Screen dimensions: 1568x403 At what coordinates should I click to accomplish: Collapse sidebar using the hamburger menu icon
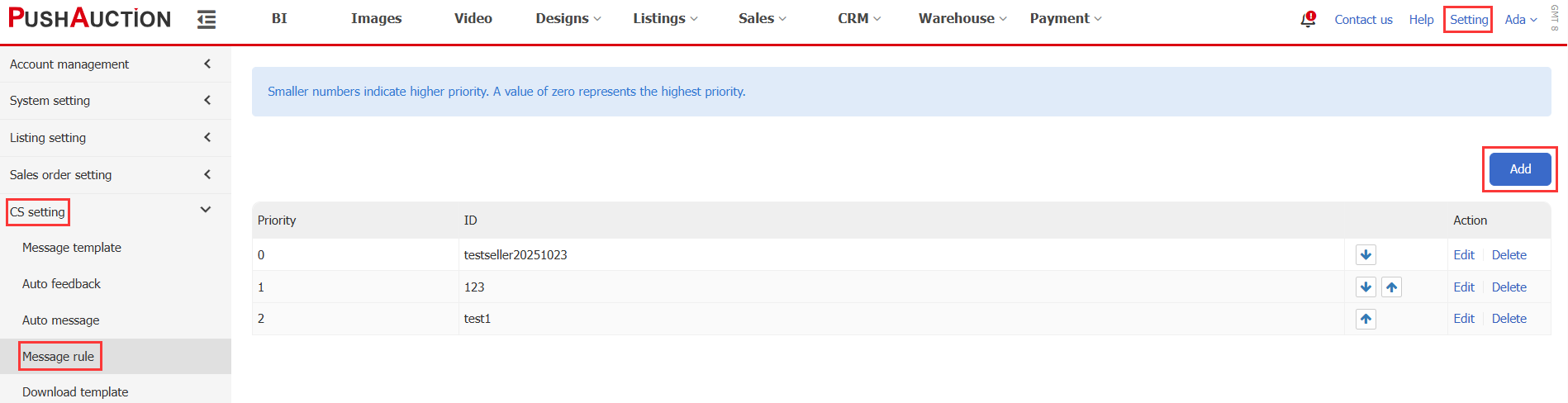click(x=207, y=19)
